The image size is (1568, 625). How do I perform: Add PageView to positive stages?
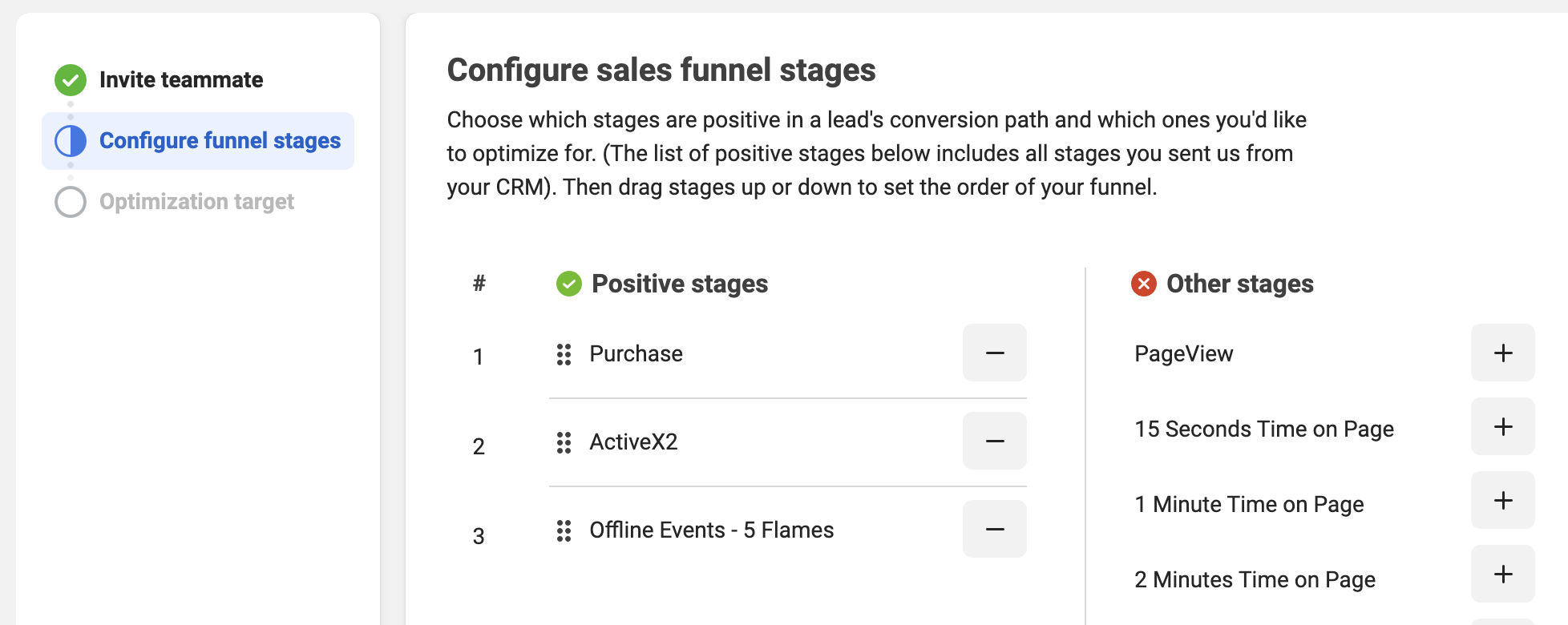[1502, 353]
